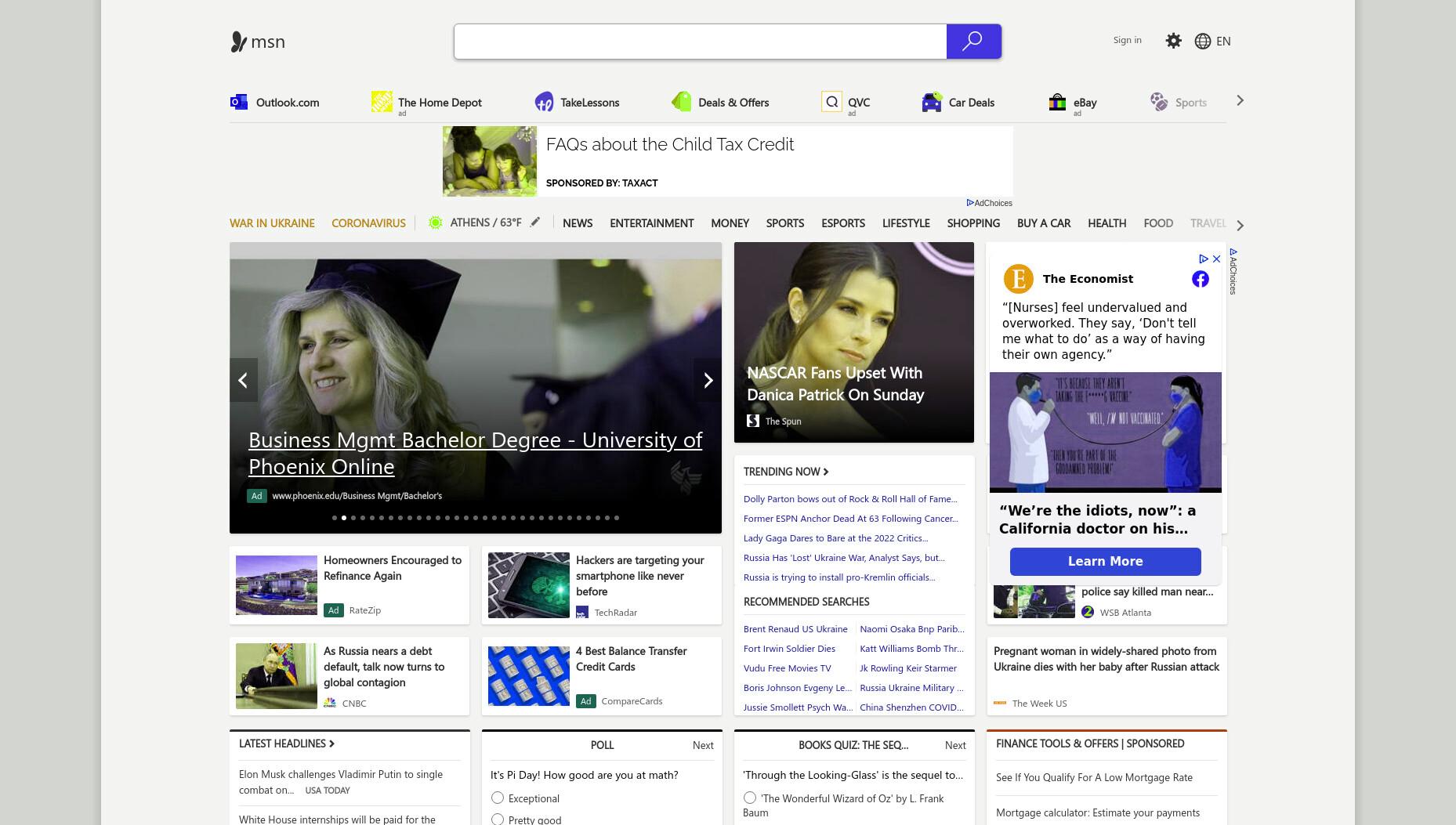Click the globe language icon

point(1203,41)
